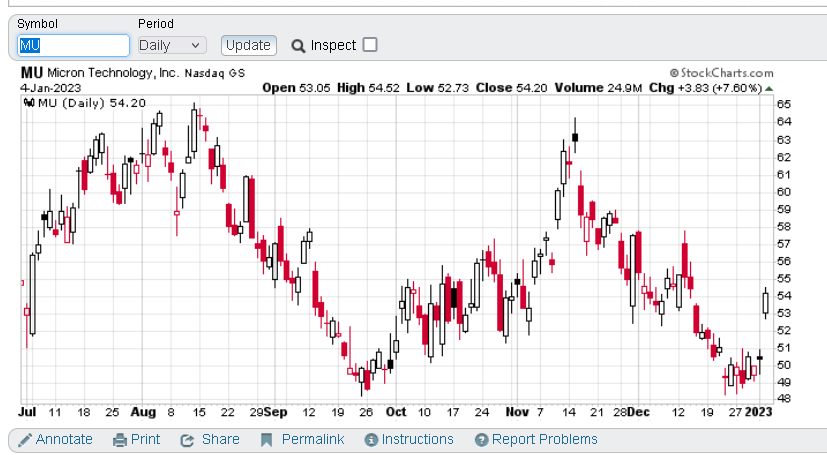The width and height of the screenshot is (827, 455).
Task: Click the '4-Jan-2023' date label
Action: (51, 88)
